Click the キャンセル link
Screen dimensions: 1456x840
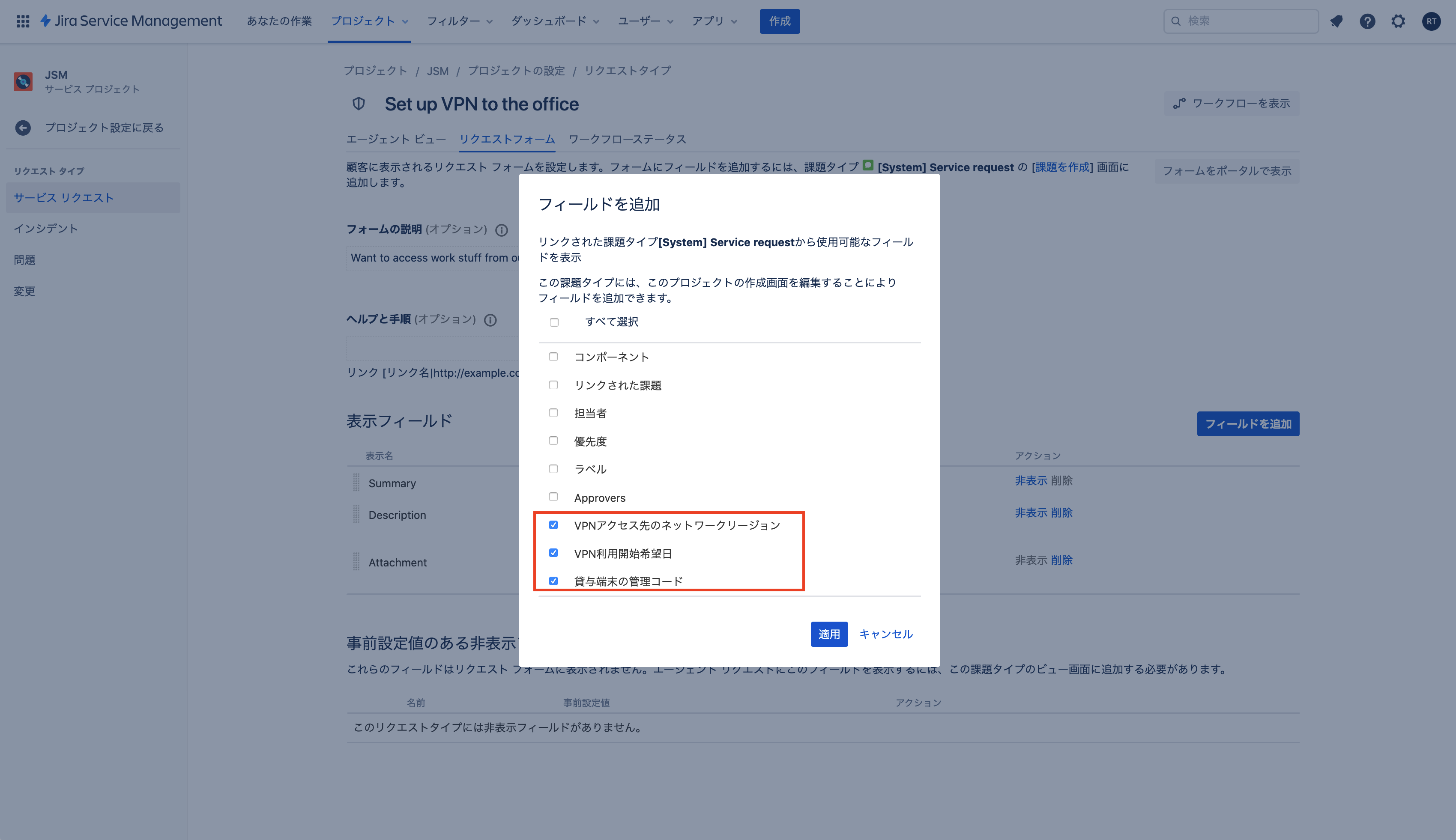(x=886, y=634)
